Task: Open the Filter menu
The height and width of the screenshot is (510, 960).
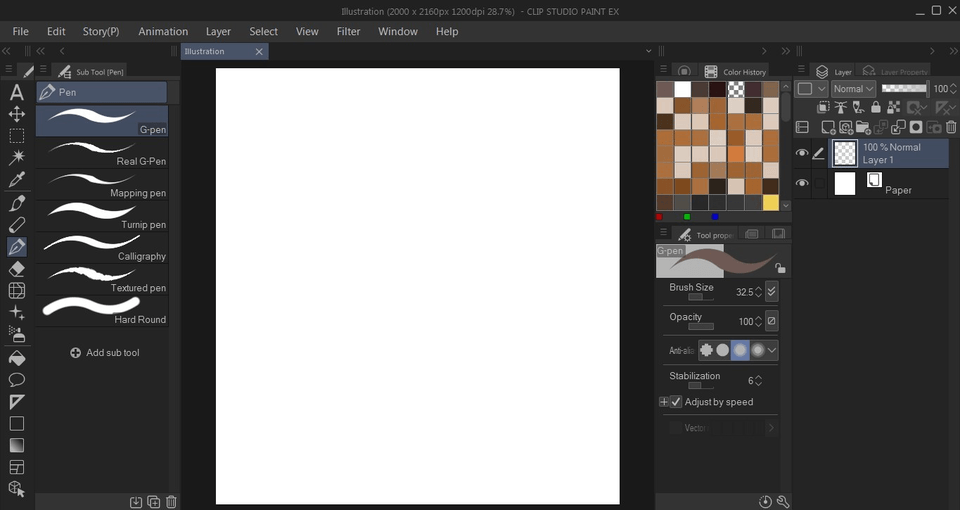Action: coord(348,31)
